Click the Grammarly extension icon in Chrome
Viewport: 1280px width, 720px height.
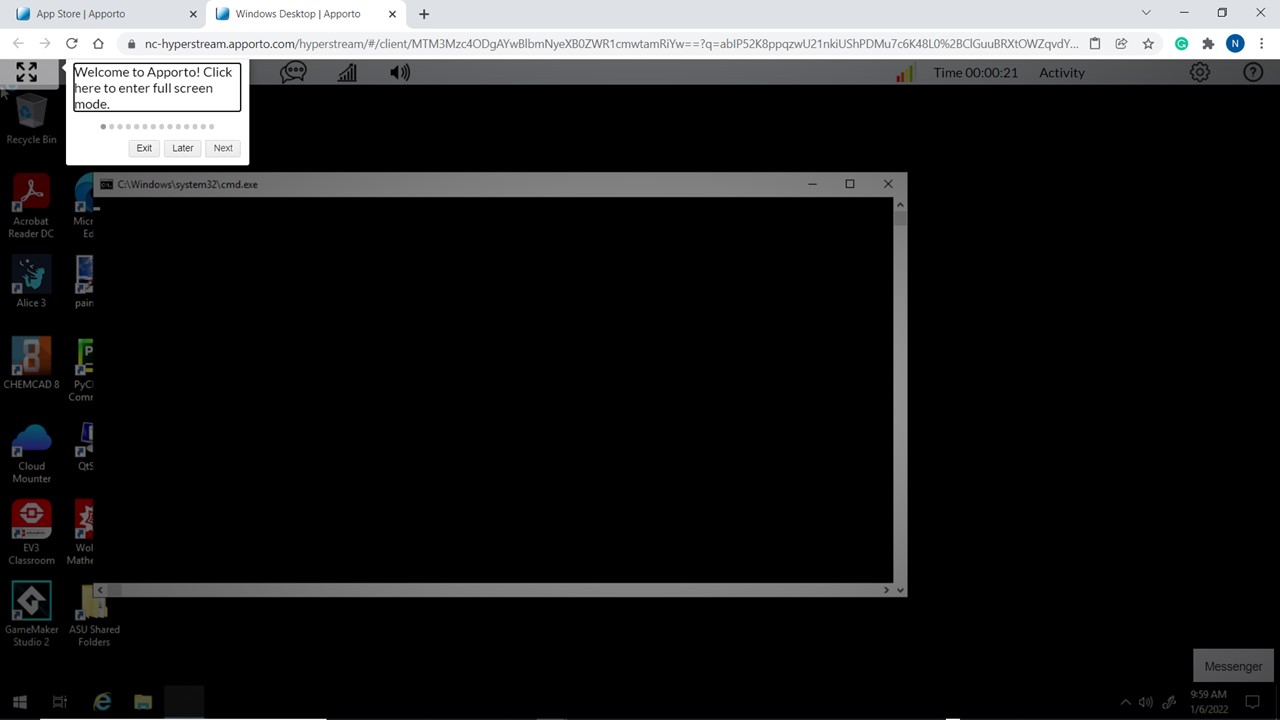point(1181,44)
